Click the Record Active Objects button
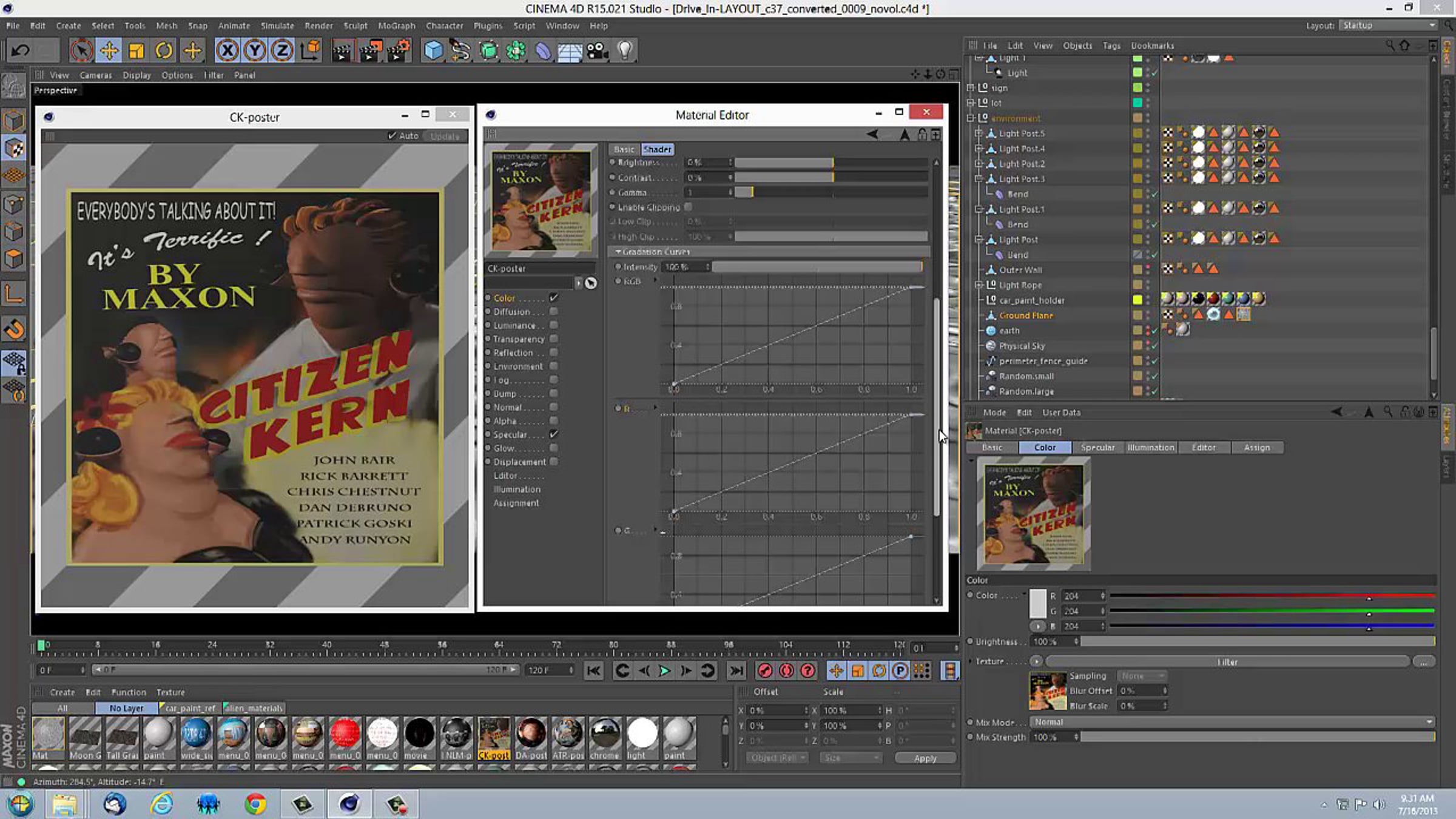1456x819 pixels. pyautogui.click(x=764, y=670)
